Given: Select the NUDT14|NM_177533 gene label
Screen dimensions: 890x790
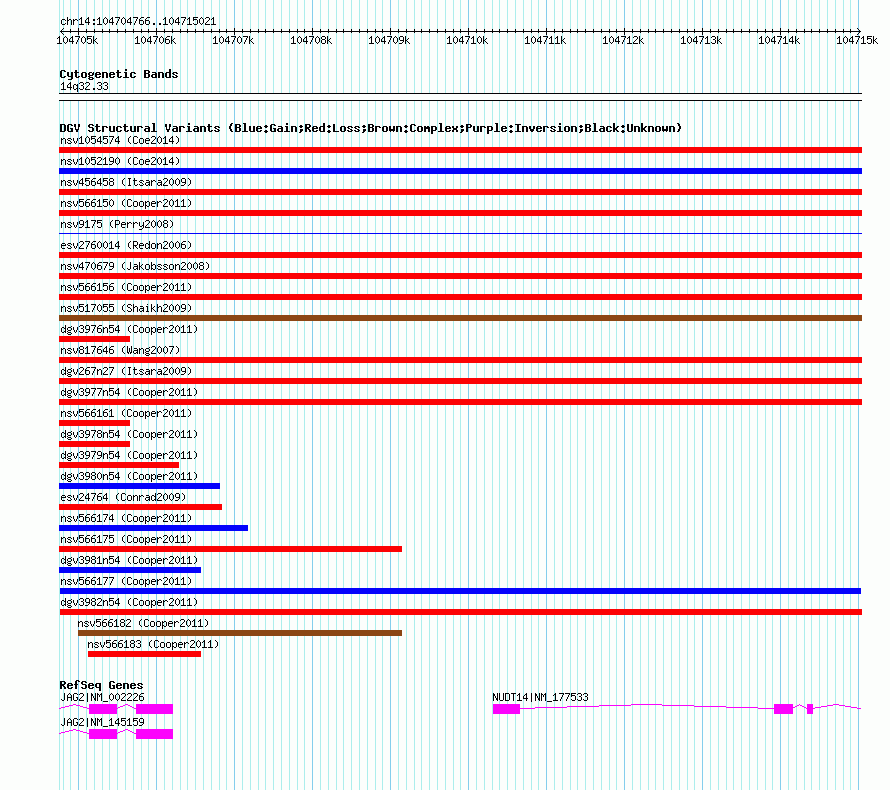Looking at the screenshot, I should tap(540, 697).
